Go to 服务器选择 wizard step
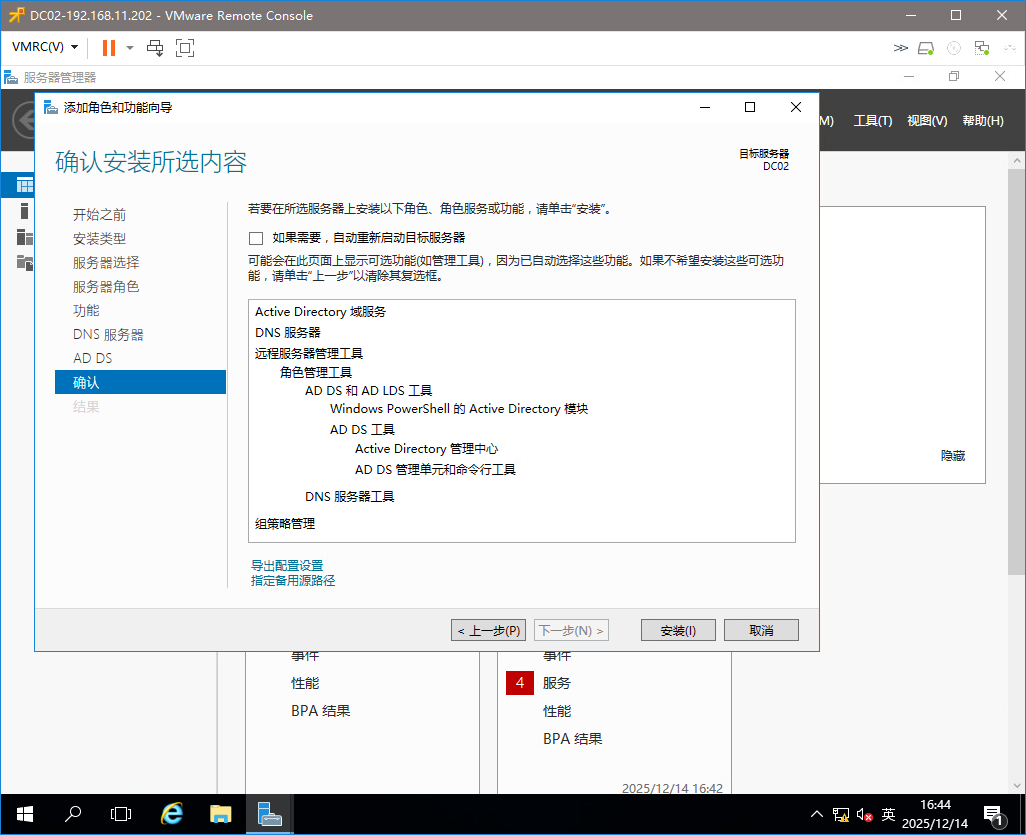This screenshot has width=1026, height=835. tap(106, 262)
